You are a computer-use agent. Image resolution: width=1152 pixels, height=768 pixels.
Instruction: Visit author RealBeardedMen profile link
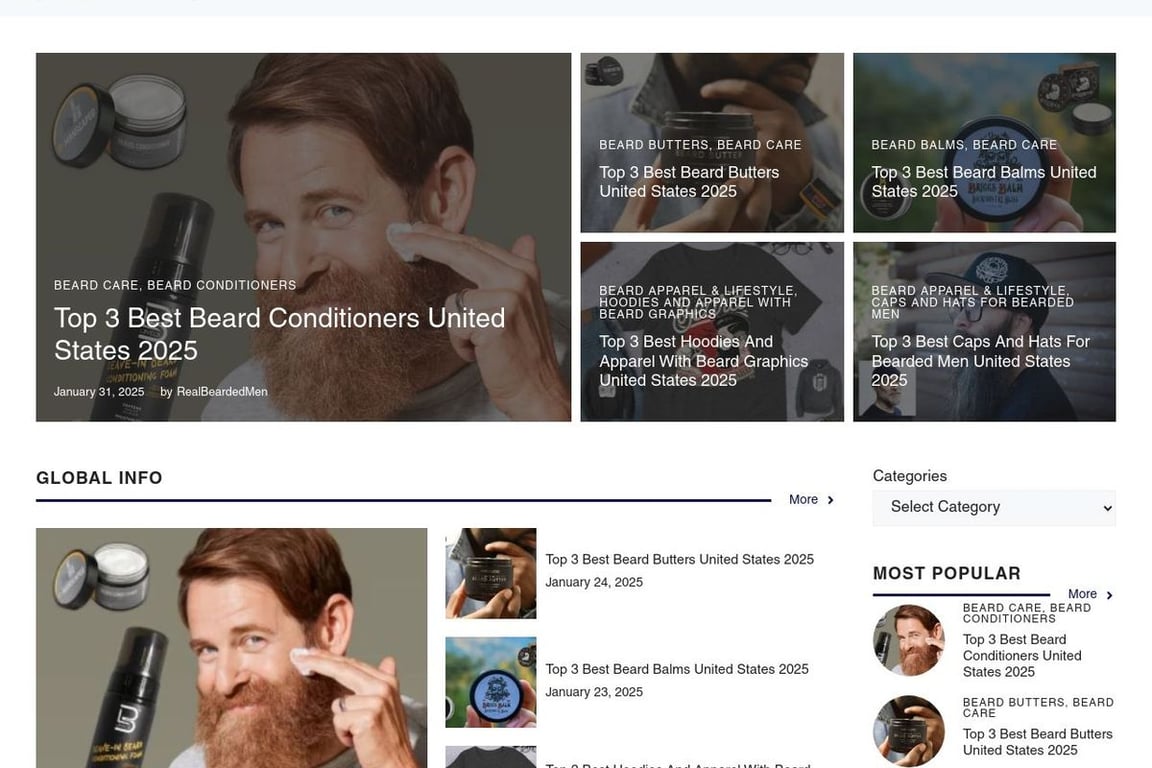[x=222, y=392]
